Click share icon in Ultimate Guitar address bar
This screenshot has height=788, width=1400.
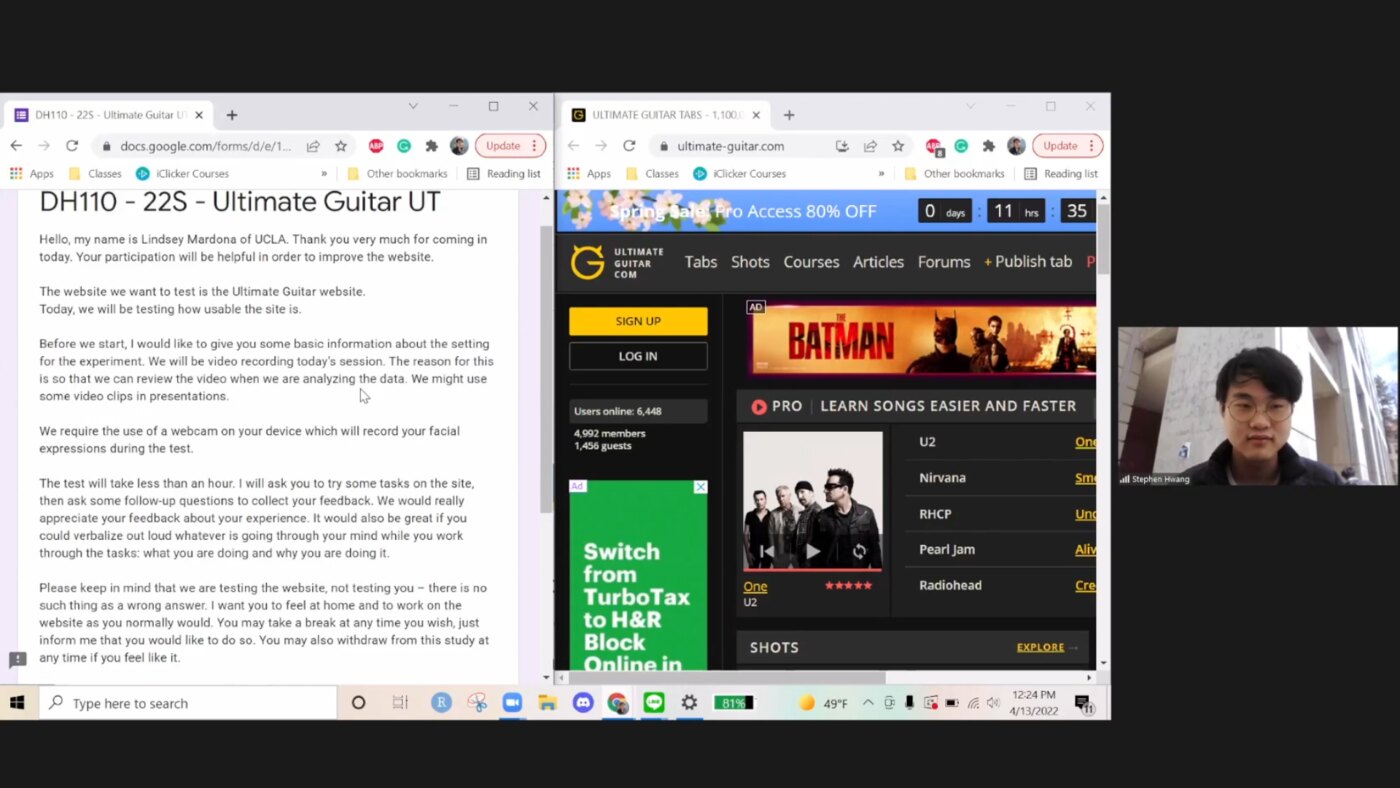pos(870,146)
